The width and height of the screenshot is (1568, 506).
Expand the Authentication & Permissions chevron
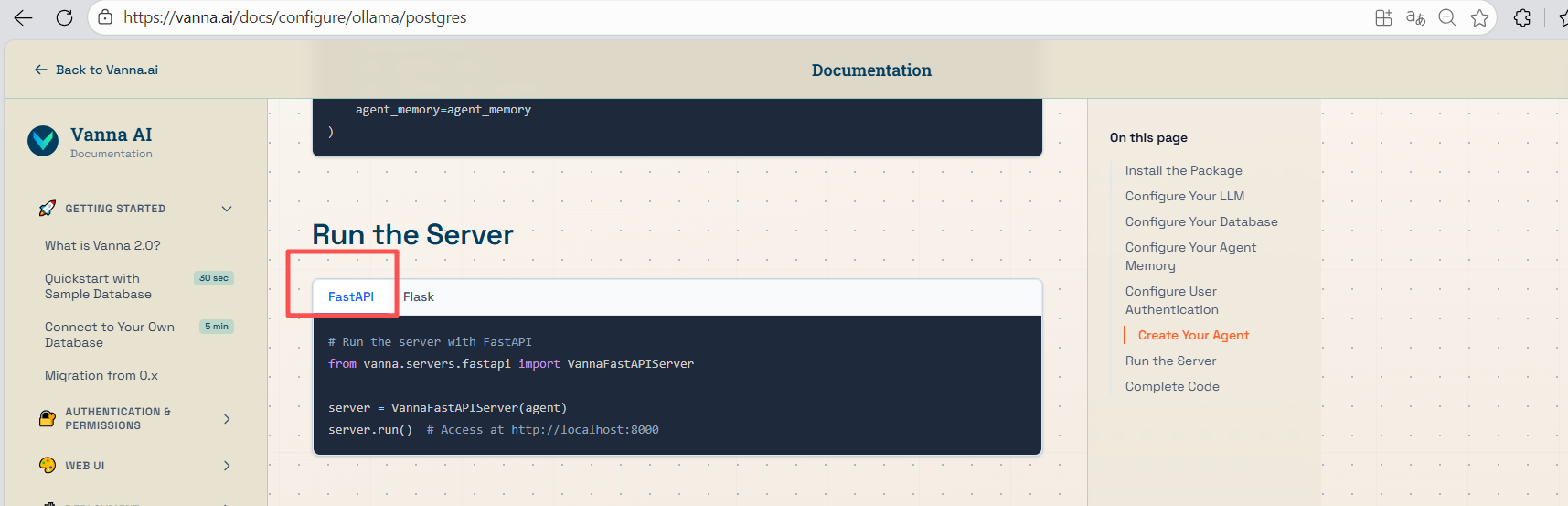[x=227, y=419]
